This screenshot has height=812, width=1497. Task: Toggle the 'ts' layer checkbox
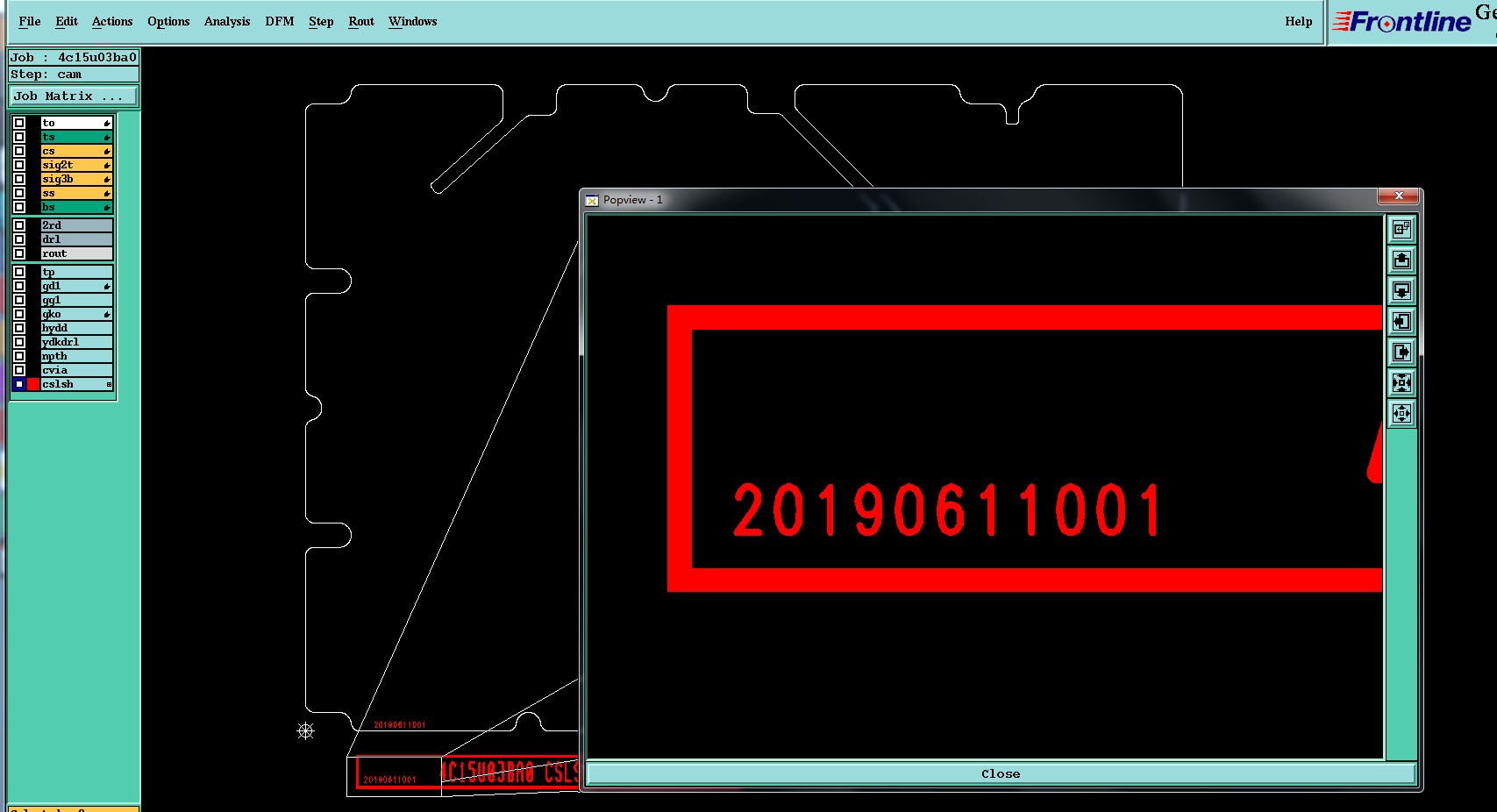coord(19,137)
